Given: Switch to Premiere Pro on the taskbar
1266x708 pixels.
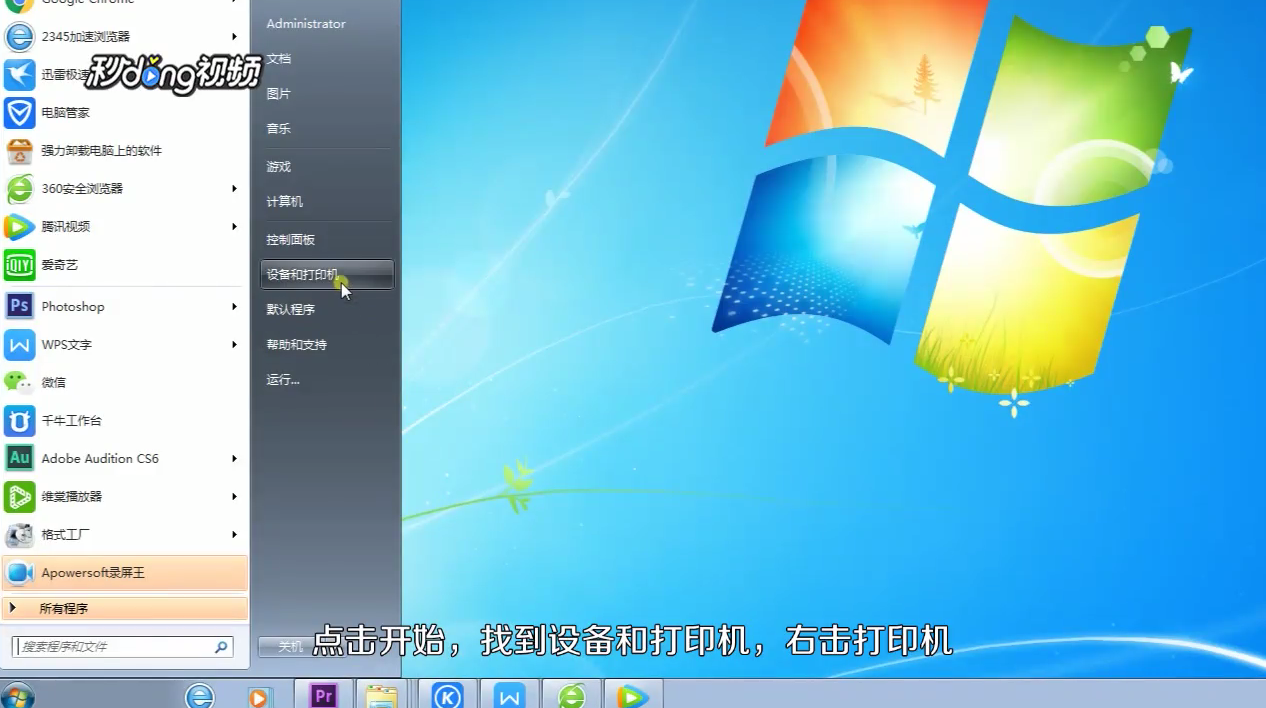Looking at the screenshot, I should click(323, 694).
